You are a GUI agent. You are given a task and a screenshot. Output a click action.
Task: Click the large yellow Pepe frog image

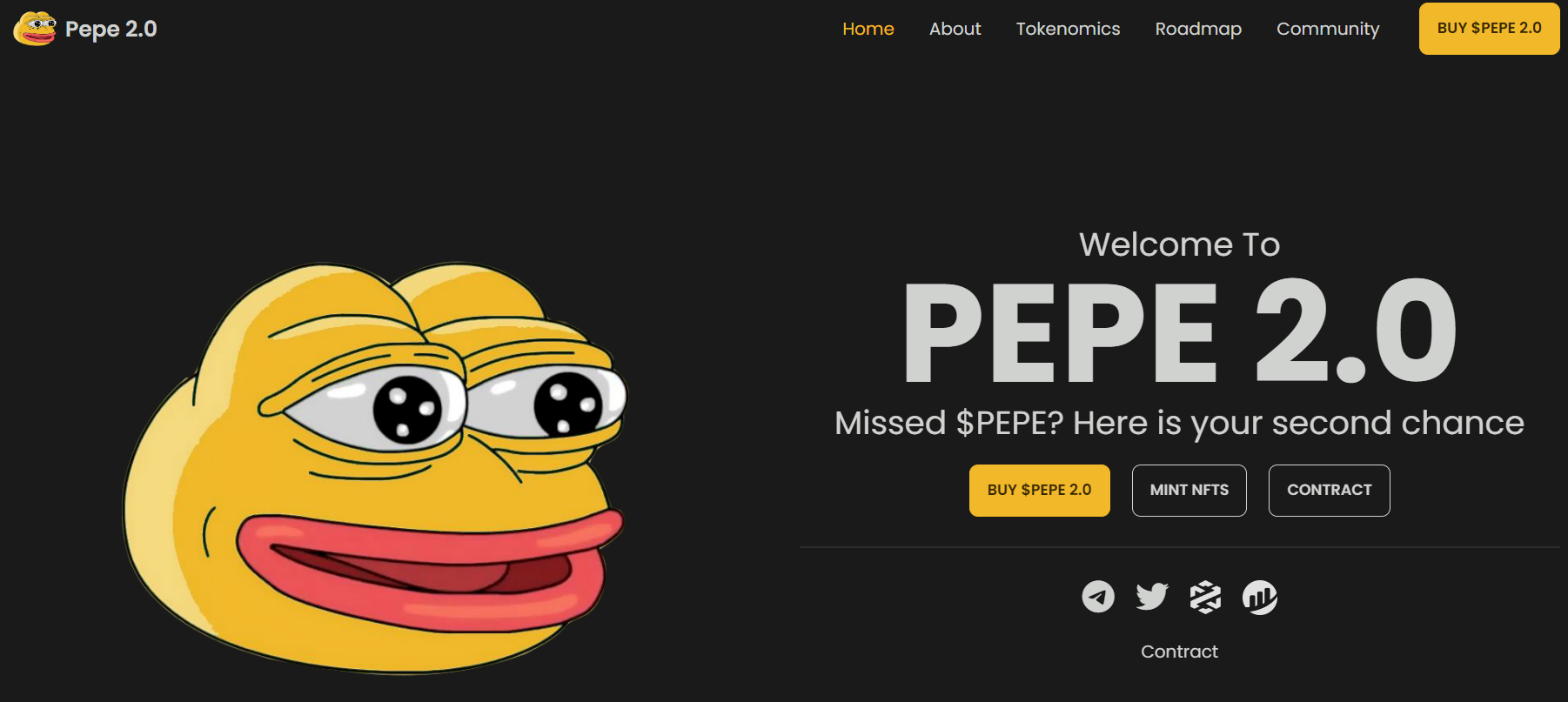click(x=375, y=468)
